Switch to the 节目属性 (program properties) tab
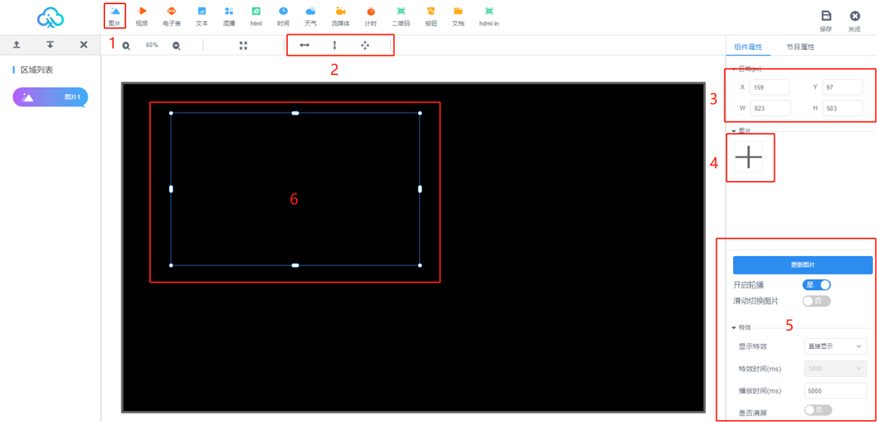This screenshot has width=877, height=422. pyautogui.click(x=802, y=46)
